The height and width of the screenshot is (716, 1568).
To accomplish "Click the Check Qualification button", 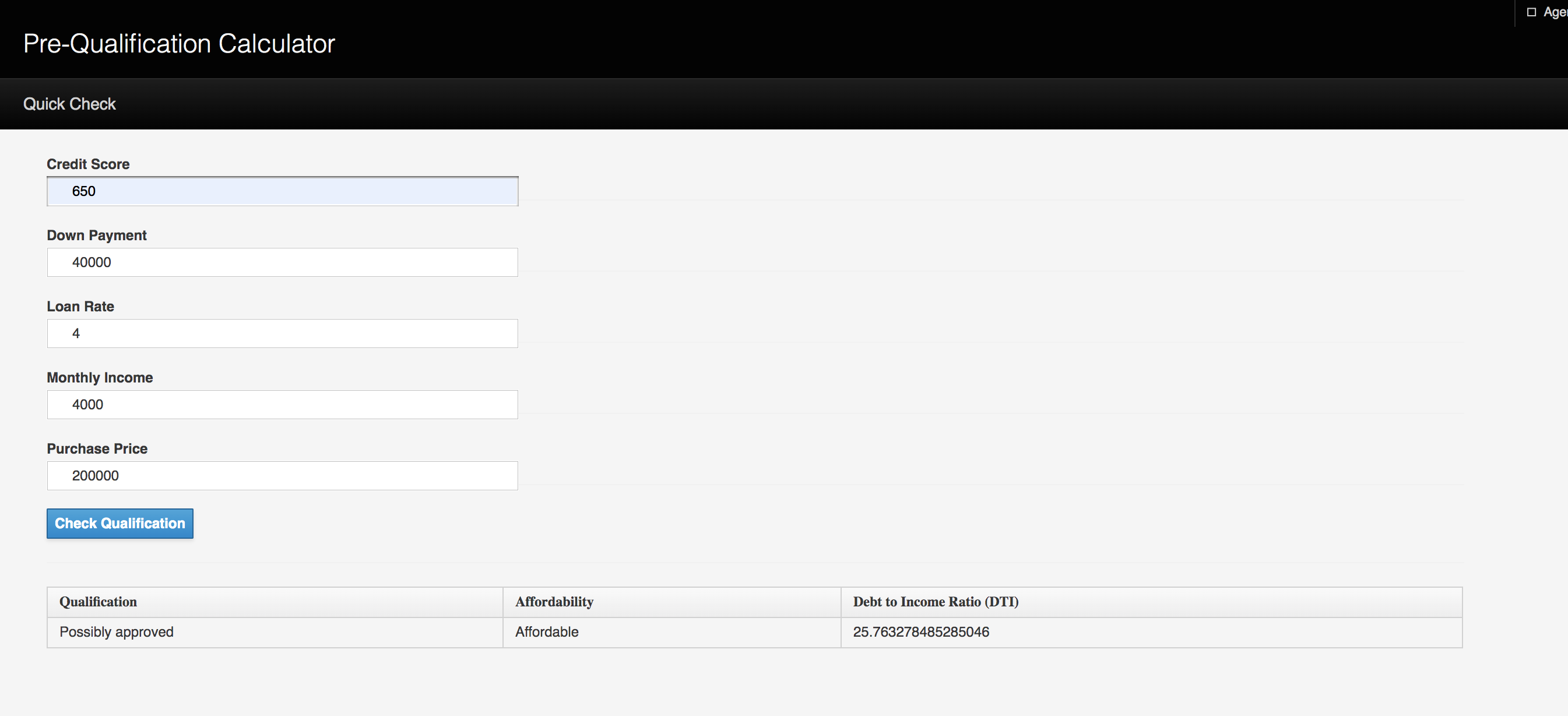I will point(120,523).
